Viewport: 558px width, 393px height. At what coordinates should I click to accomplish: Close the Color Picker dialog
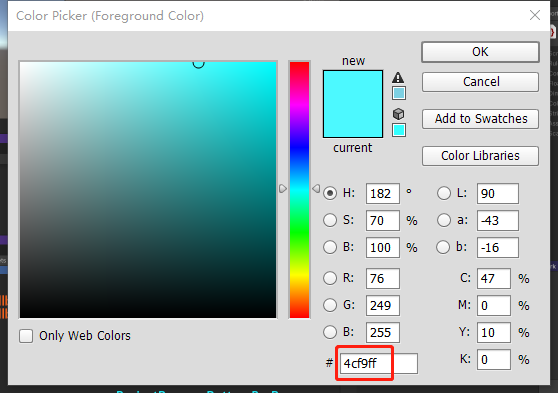pyautogui.click(x=535, y=15)
